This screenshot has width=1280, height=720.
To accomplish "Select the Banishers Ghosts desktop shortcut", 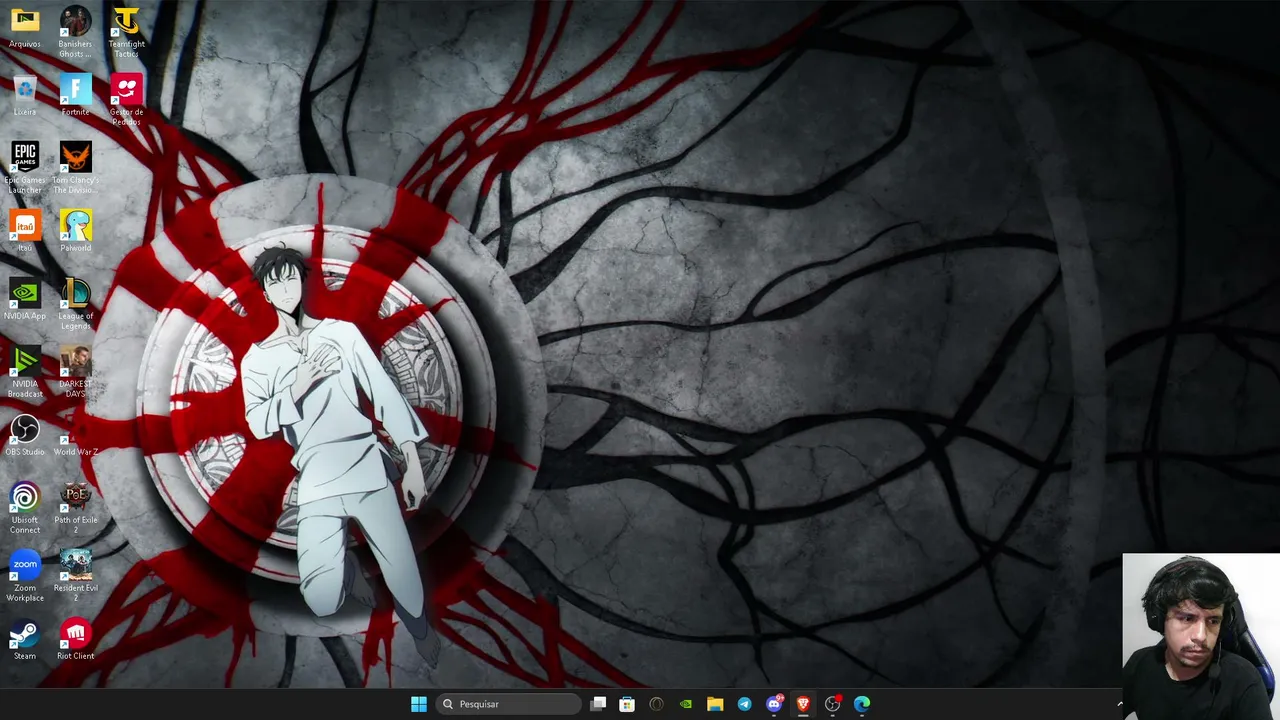I will coord(75,32).
